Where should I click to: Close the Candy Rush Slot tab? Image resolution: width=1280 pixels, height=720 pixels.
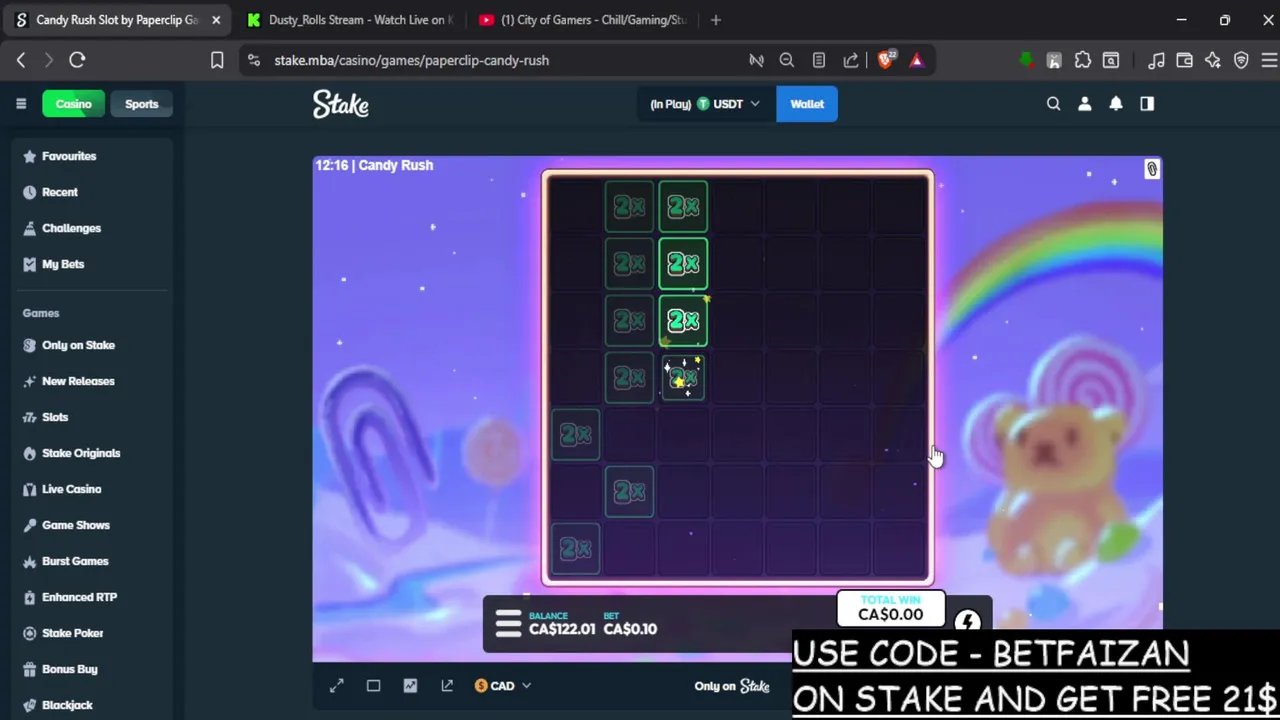[x=216, y=20]
